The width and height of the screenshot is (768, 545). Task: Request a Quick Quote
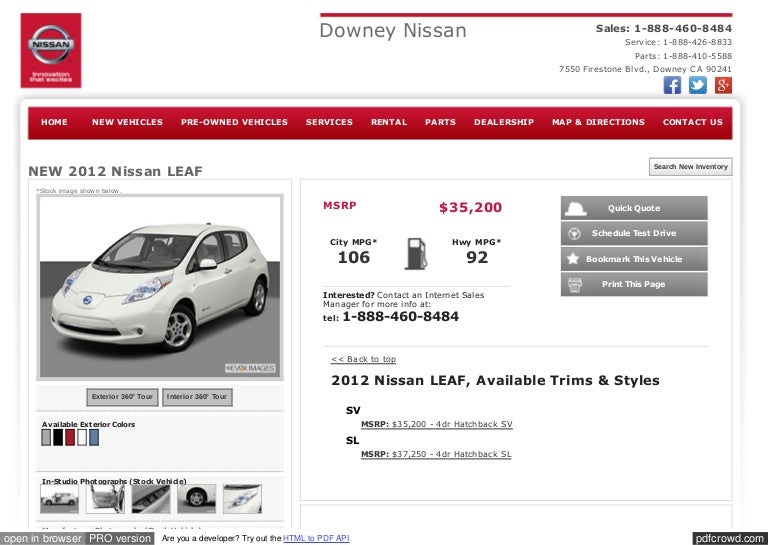[634, 208]
